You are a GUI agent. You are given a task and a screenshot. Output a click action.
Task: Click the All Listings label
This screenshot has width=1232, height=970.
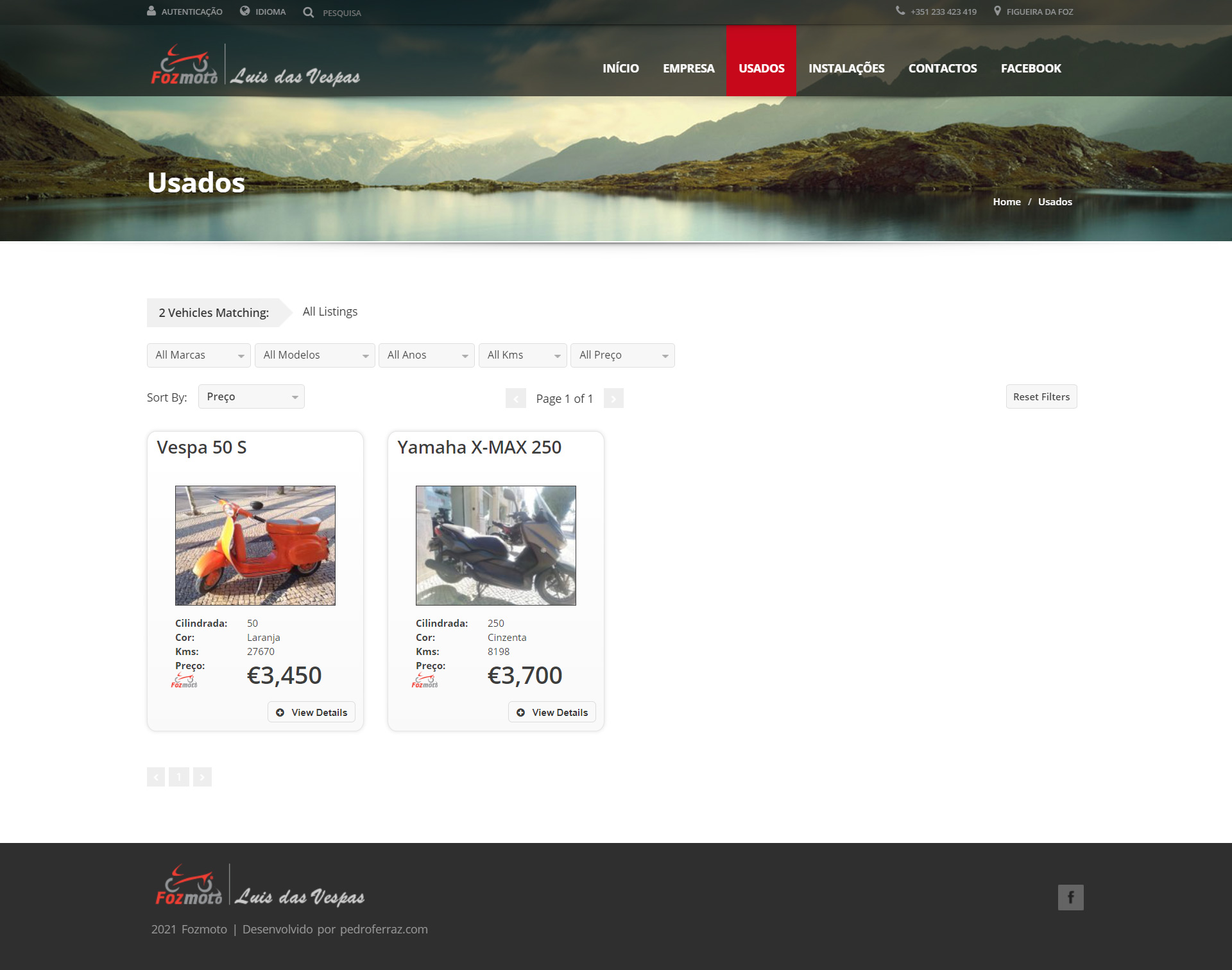point(330,311)
